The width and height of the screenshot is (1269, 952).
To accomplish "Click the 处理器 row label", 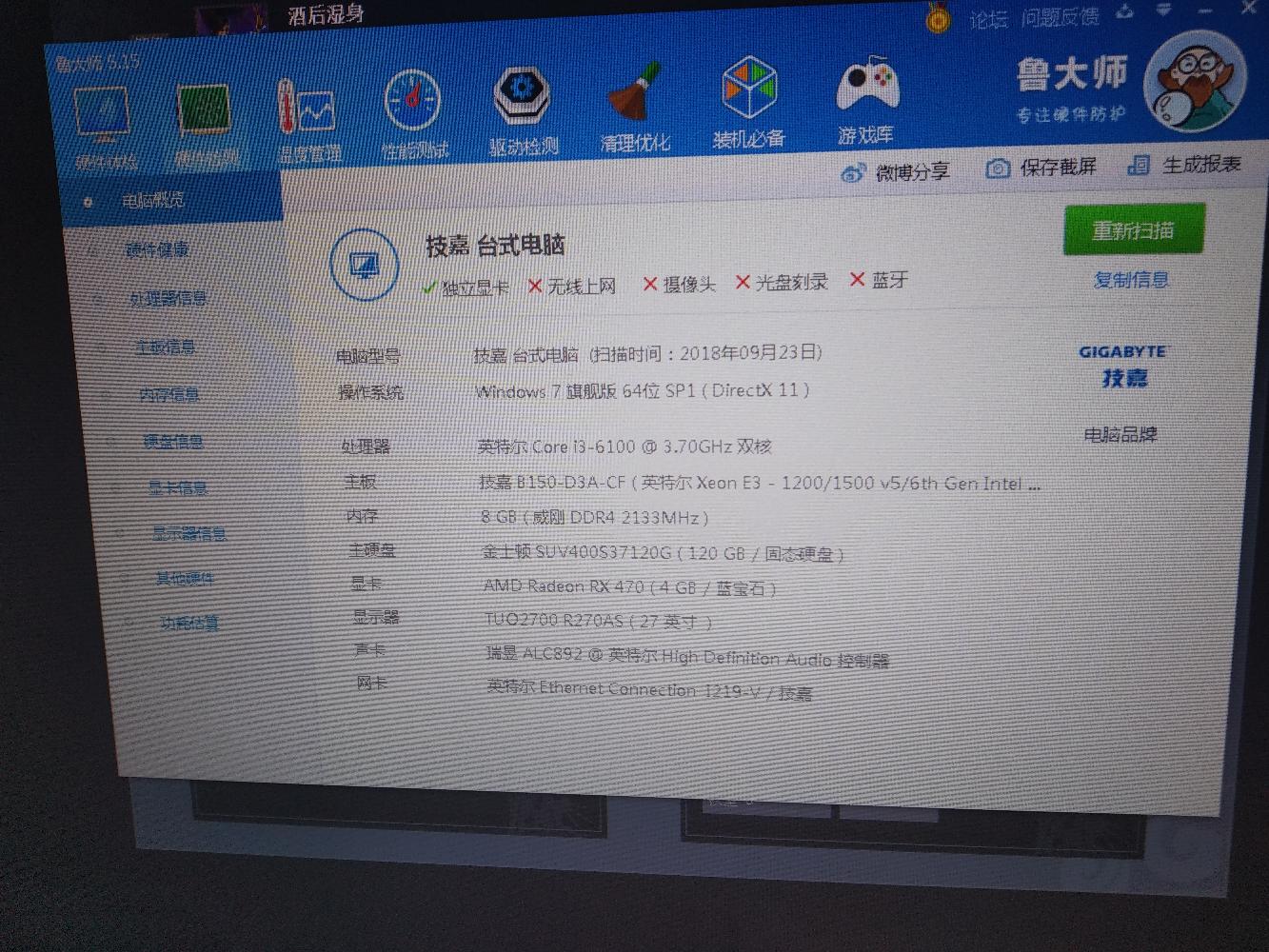I will [x=366, y=446].
